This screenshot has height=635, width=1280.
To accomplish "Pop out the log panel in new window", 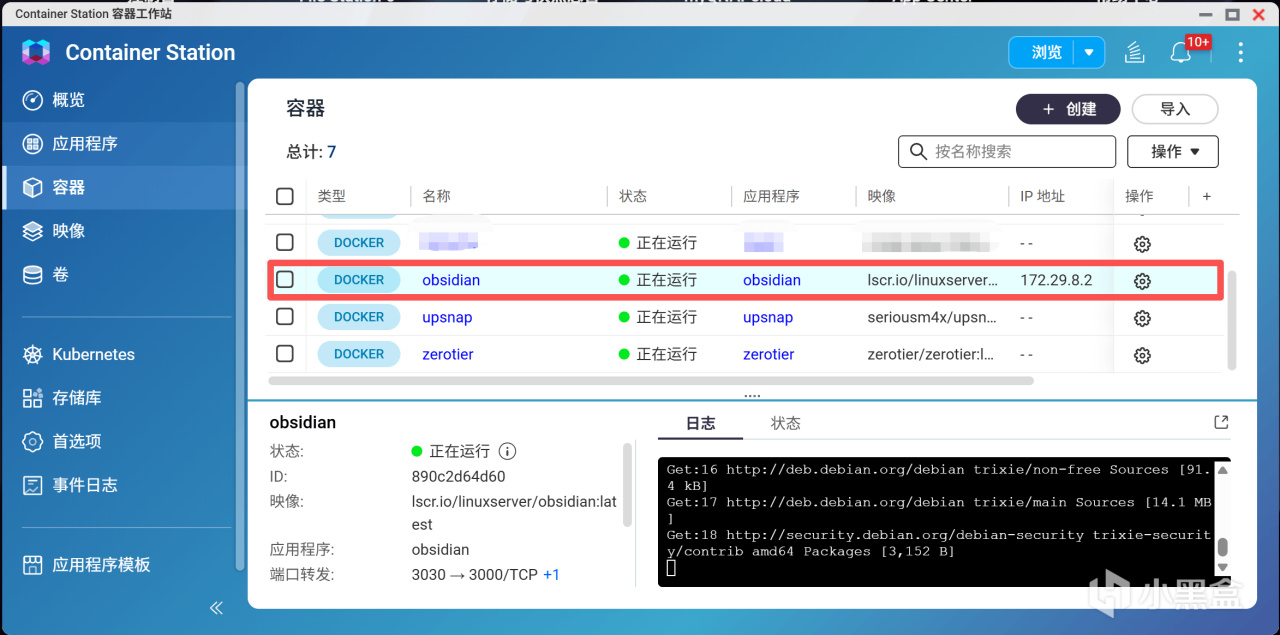I will pos(1221,422).
